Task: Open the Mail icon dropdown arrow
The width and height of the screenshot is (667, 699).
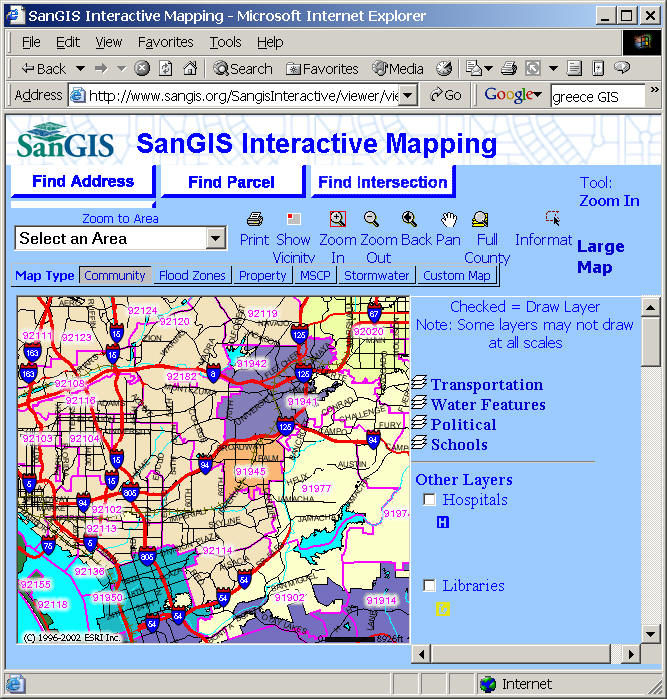Action: coord(488,69)
